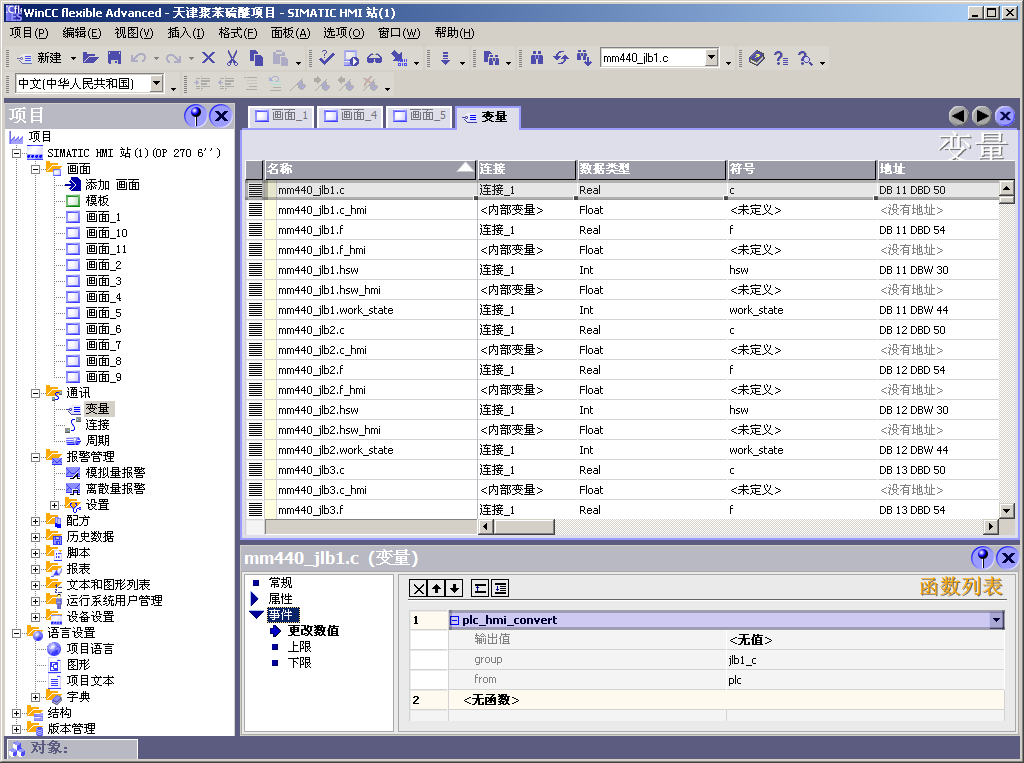Image resolution: width=1024 pixels, height=763 pixels.
Task: Click the Save project toolbar icon
Action: [115, 58]
